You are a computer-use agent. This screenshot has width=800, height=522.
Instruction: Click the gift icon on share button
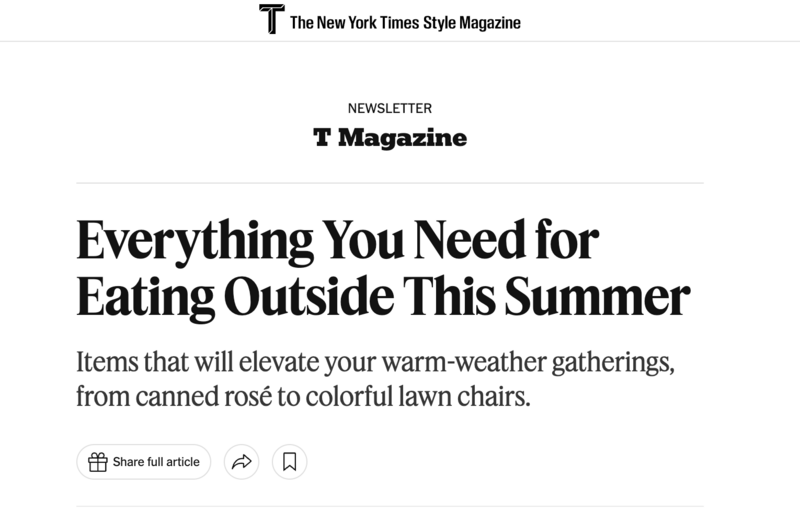pos(97,462)
